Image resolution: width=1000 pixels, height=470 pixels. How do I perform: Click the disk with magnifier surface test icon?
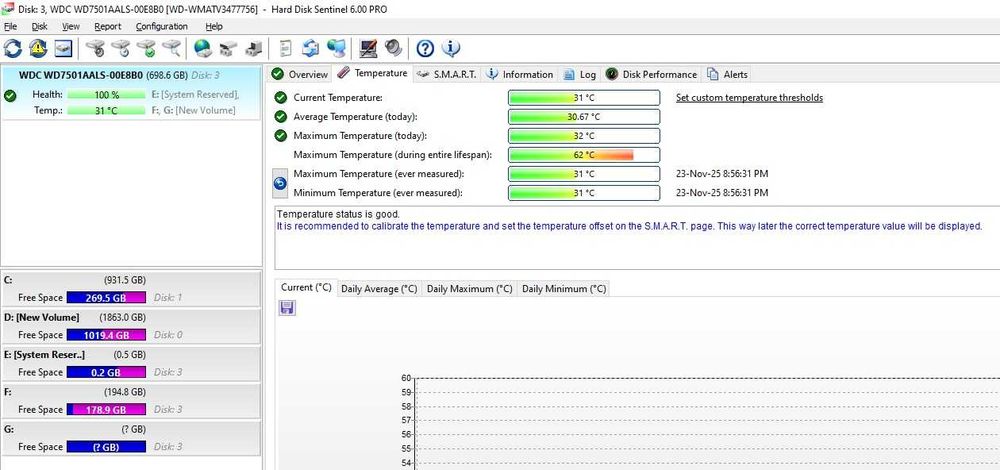[x=171, y=48]
